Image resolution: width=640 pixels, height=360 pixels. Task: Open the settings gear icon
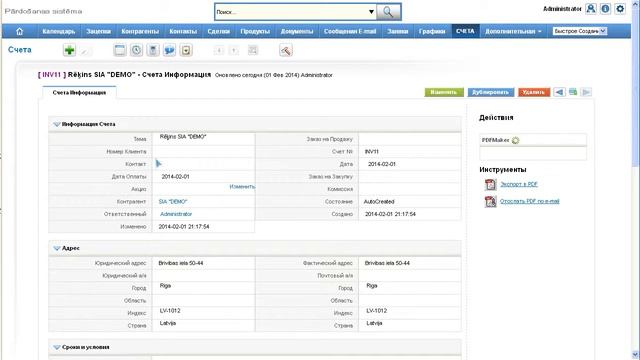[x=620, y=9]
